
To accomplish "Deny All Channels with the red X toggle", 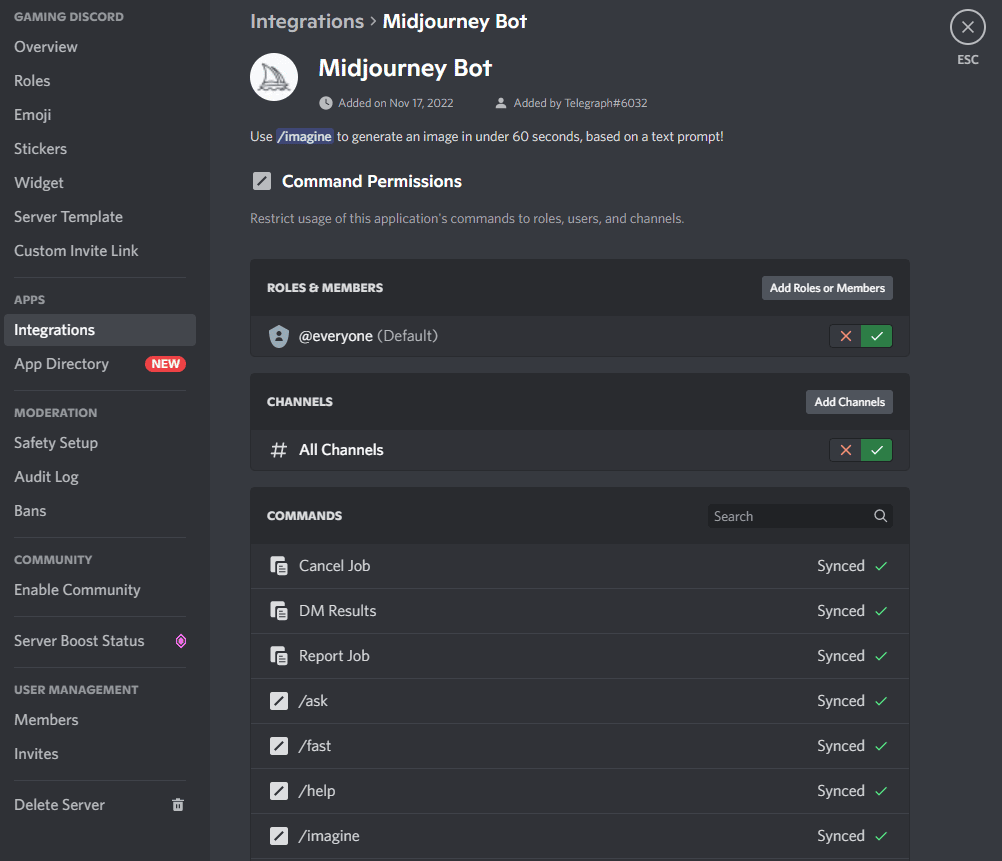I will coord(845,450).
